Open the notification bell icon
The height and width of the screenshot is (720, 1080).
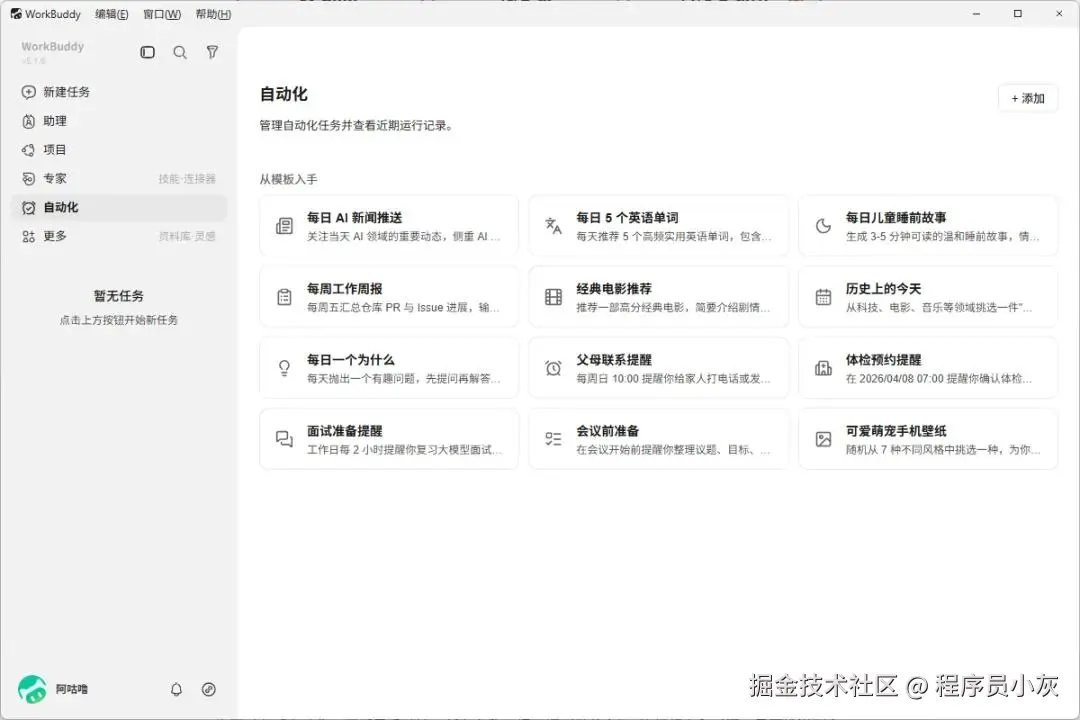tap(176, 689)
